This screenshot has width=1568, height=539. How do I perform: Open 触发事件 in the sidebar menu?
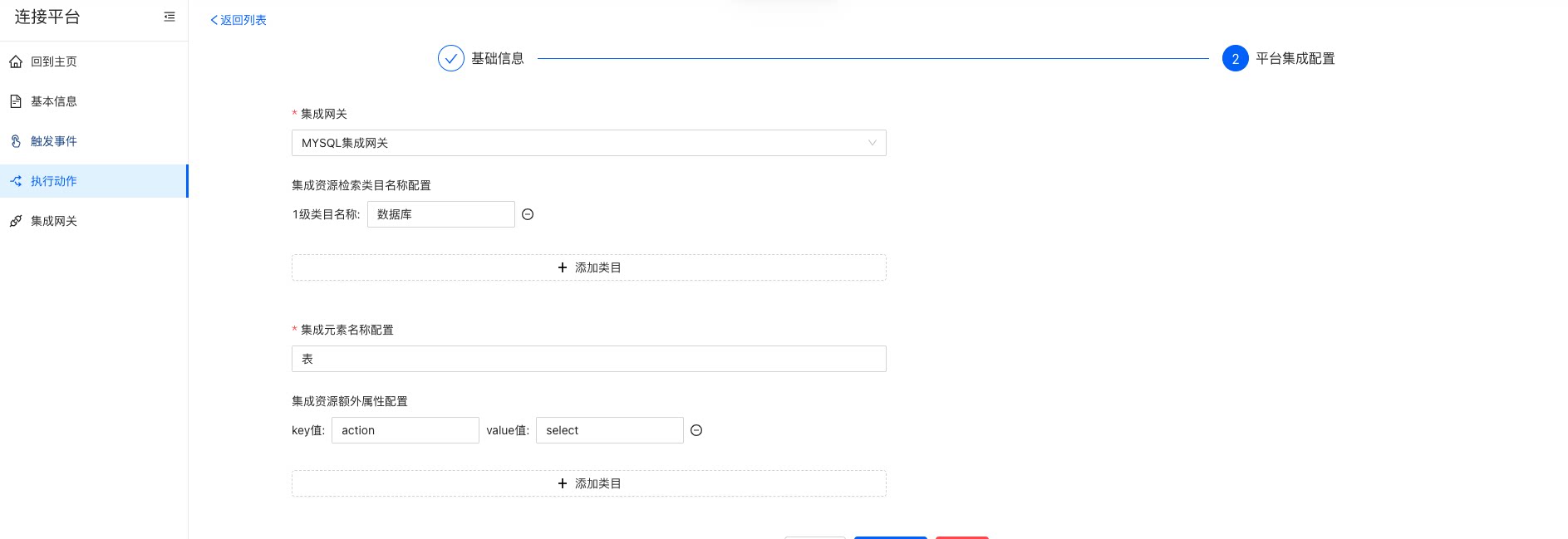point(54,141)
